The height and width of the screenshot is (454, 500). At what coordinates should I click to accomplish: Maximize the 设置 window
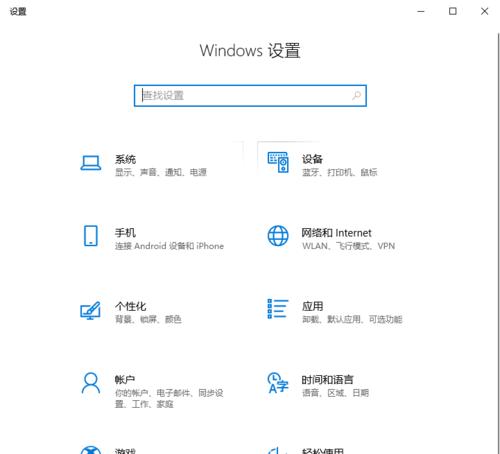pyautogui.click(x=453, y=11)
